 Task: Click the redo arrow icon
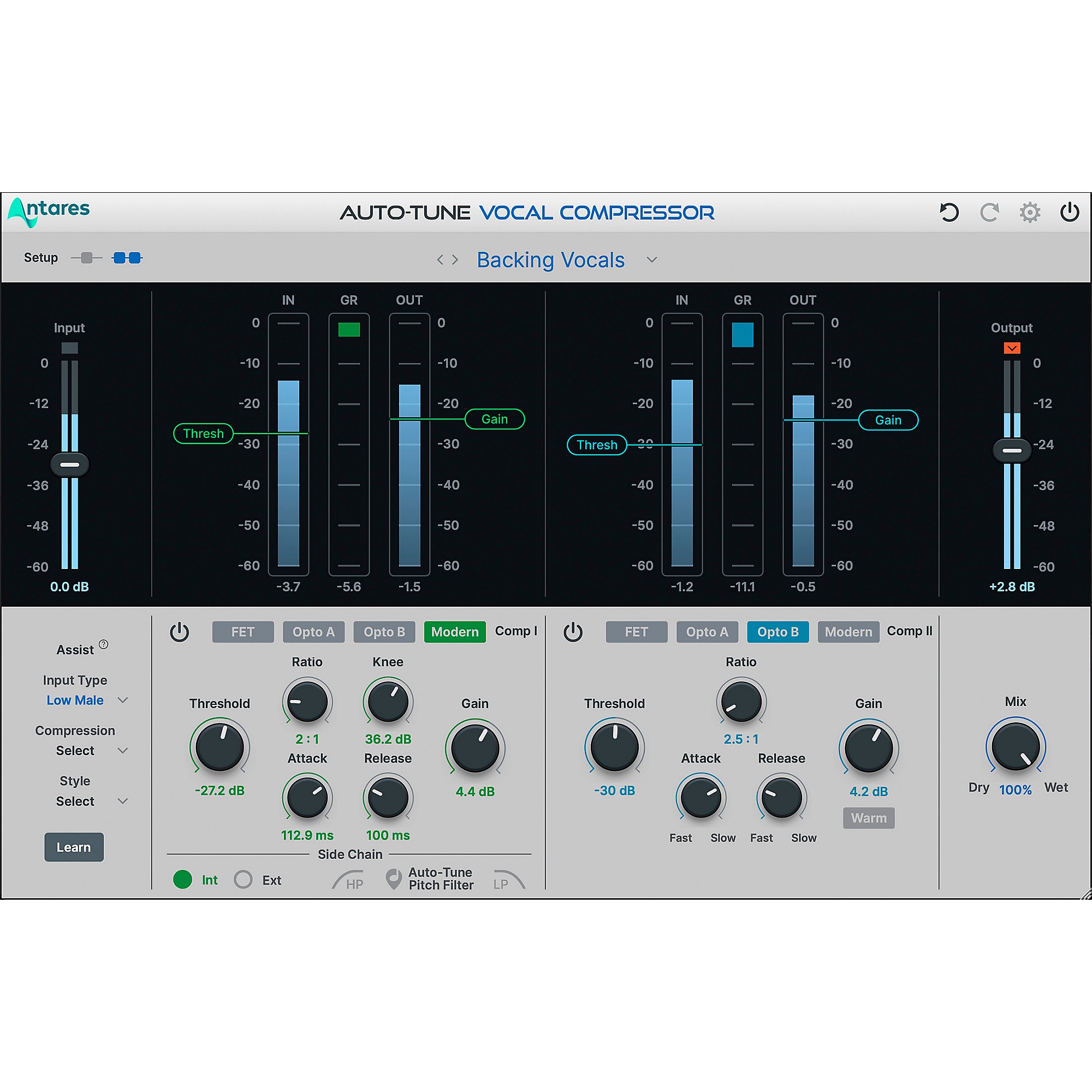(989, 212)
